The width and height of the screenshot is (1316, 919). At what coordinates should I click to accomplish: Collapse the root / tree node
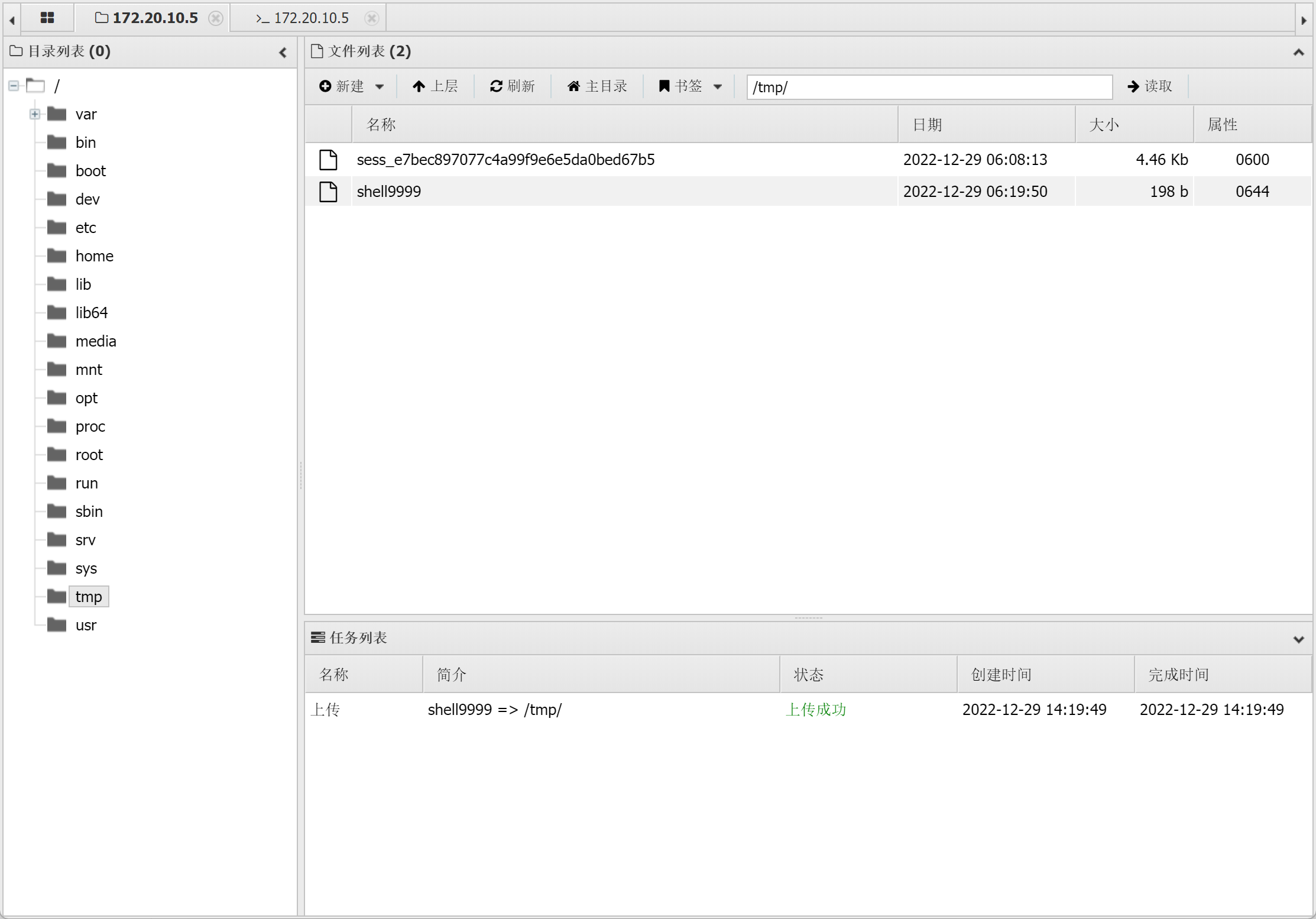tap(14, 86)
